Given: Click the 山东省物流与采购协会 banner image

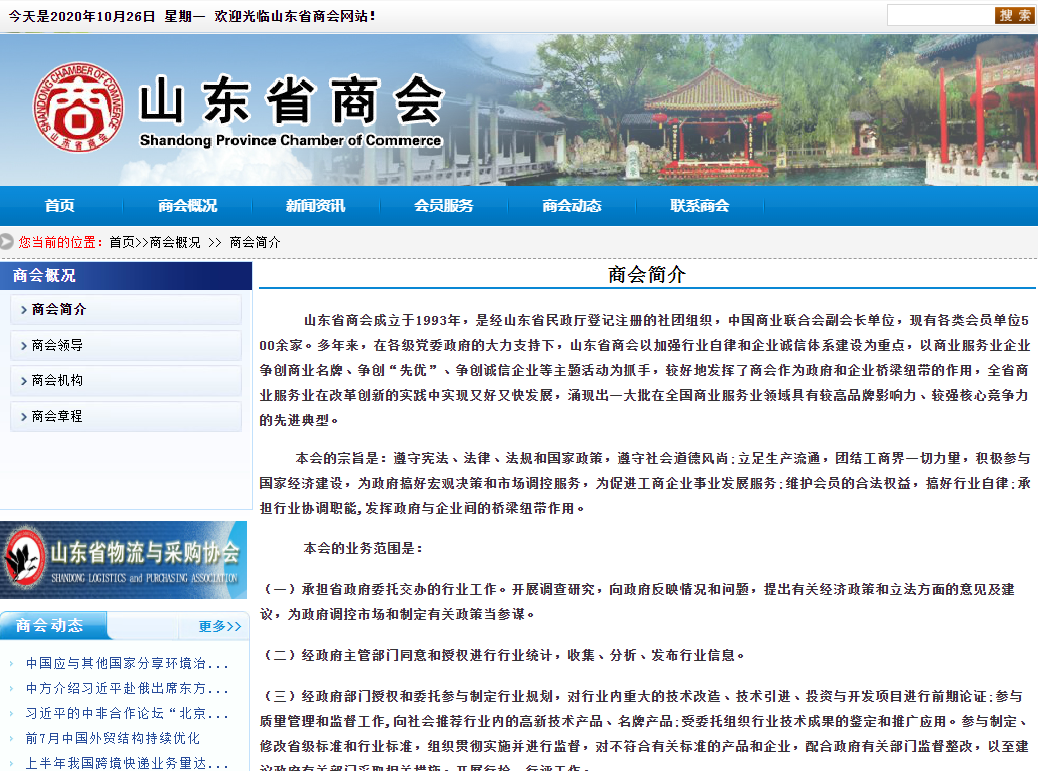Looking at the screenshot, I should coord(124,560).
